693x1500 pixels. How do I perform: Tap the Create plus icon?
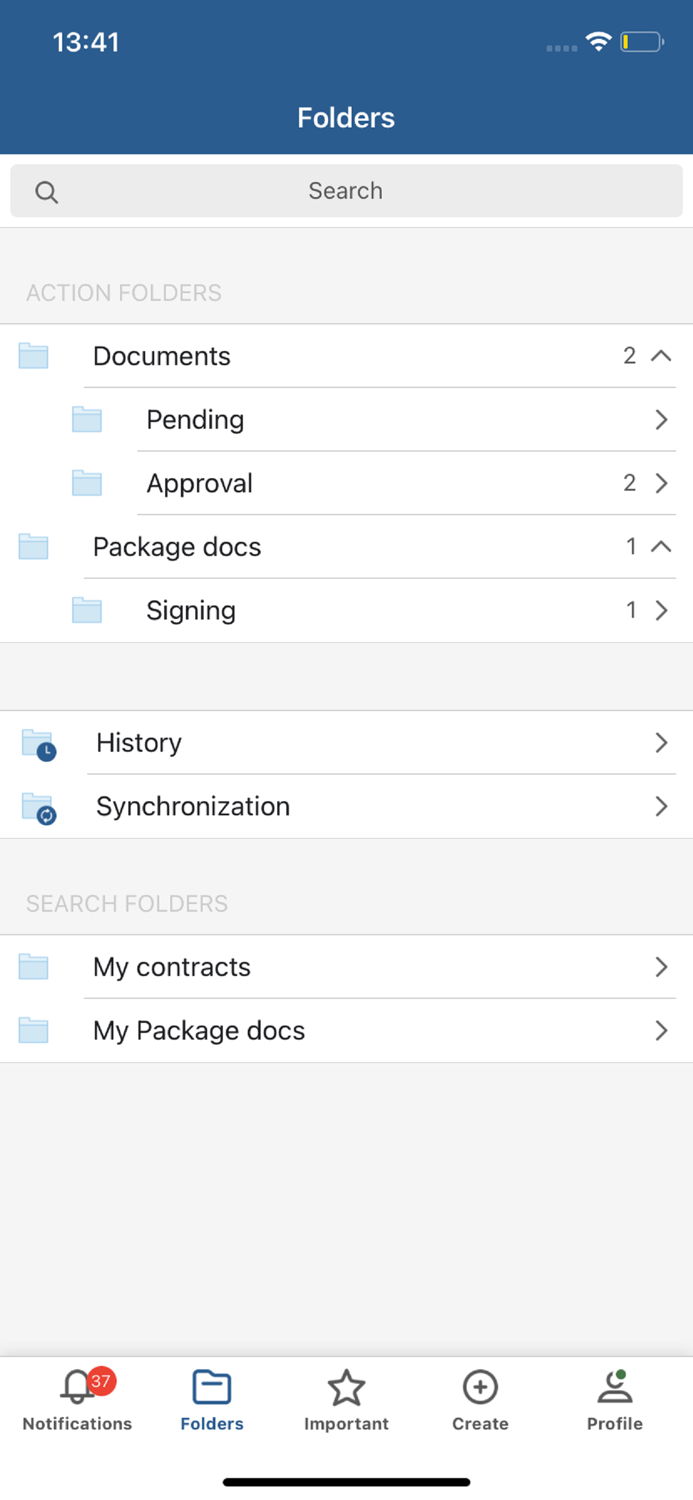(x=480, y=1388)
